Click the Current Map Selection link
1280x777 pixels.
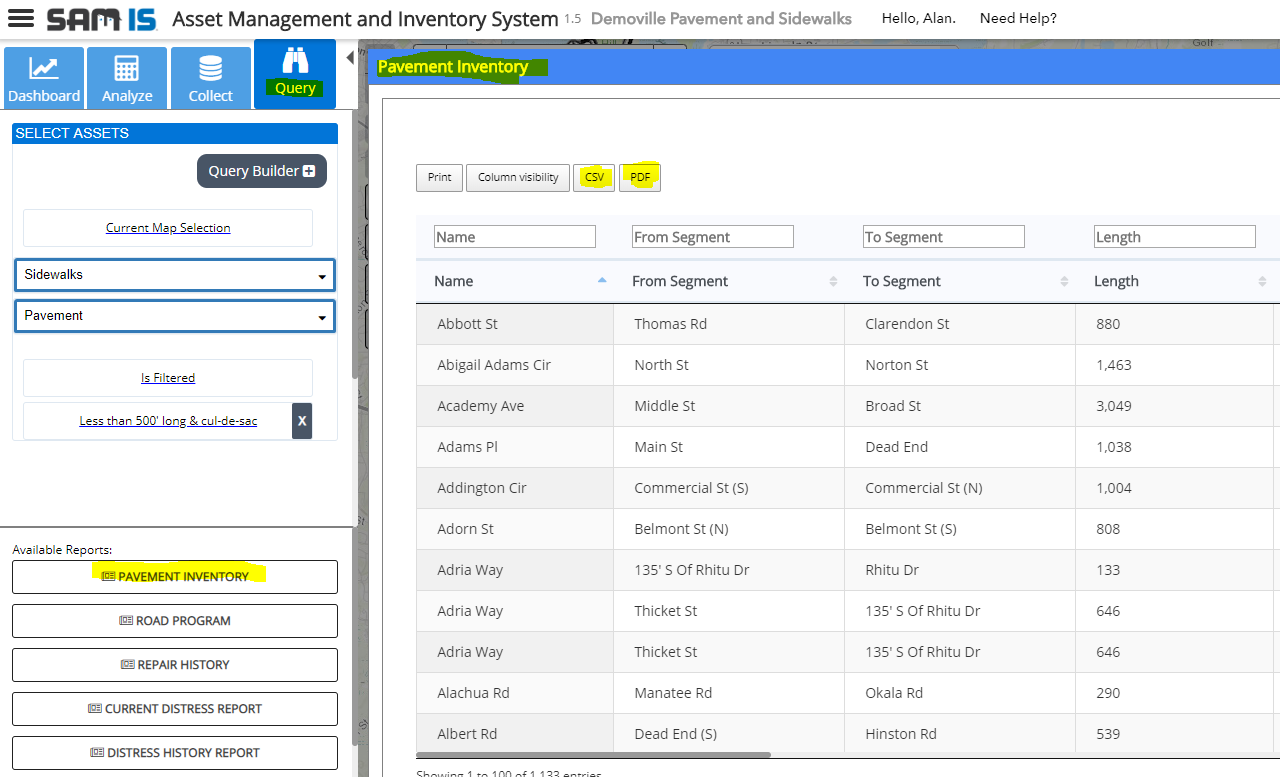[x=168, y=228]
